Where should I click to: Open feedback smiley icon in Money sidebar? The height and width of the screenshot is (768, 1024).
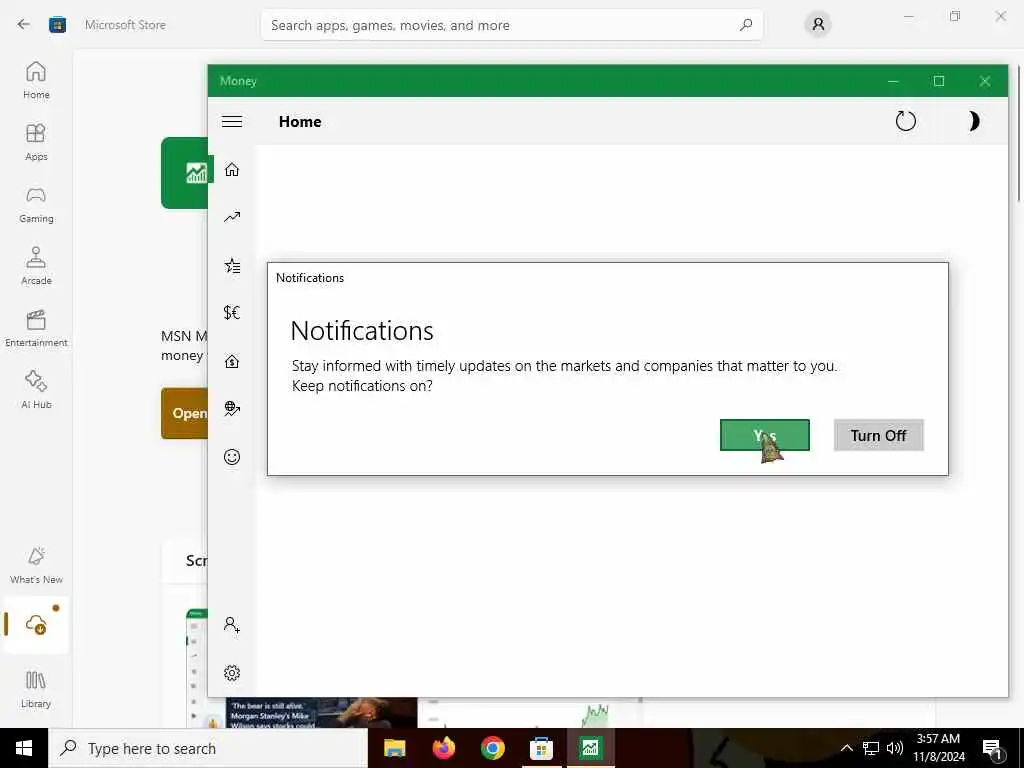pos(232,456)
